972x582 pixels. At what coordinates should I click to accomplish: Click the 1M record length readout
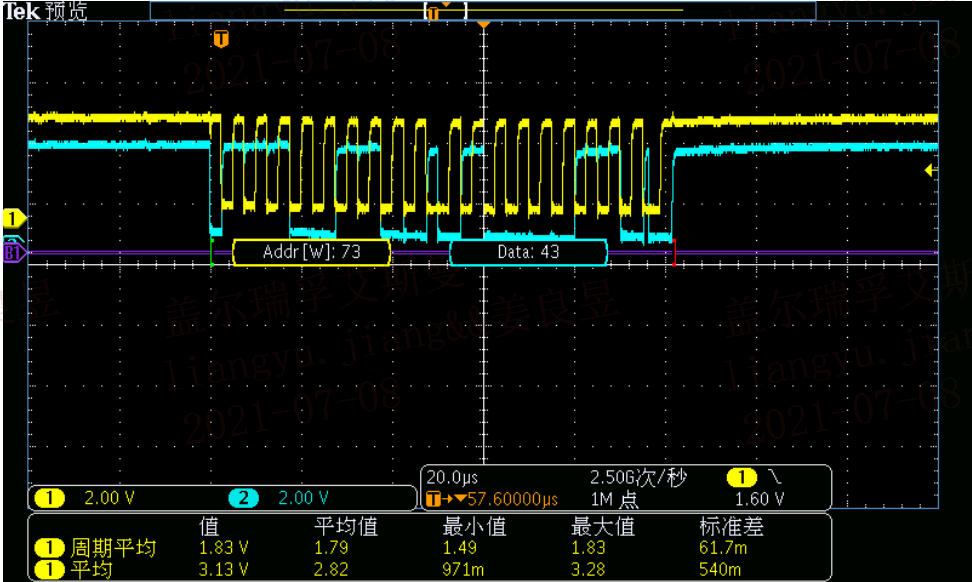(614, 499)
